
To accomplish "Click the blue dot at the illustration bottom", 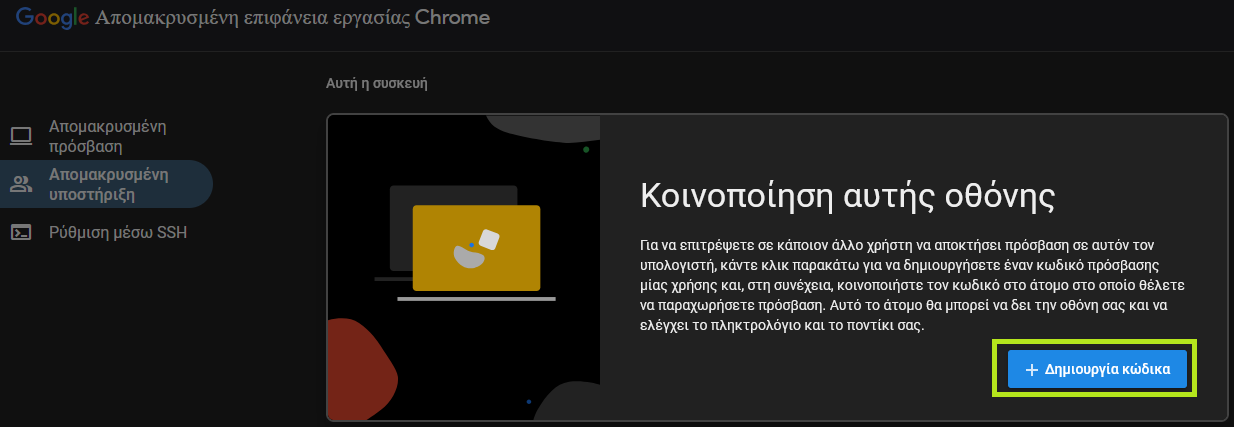I will point(528,402).
